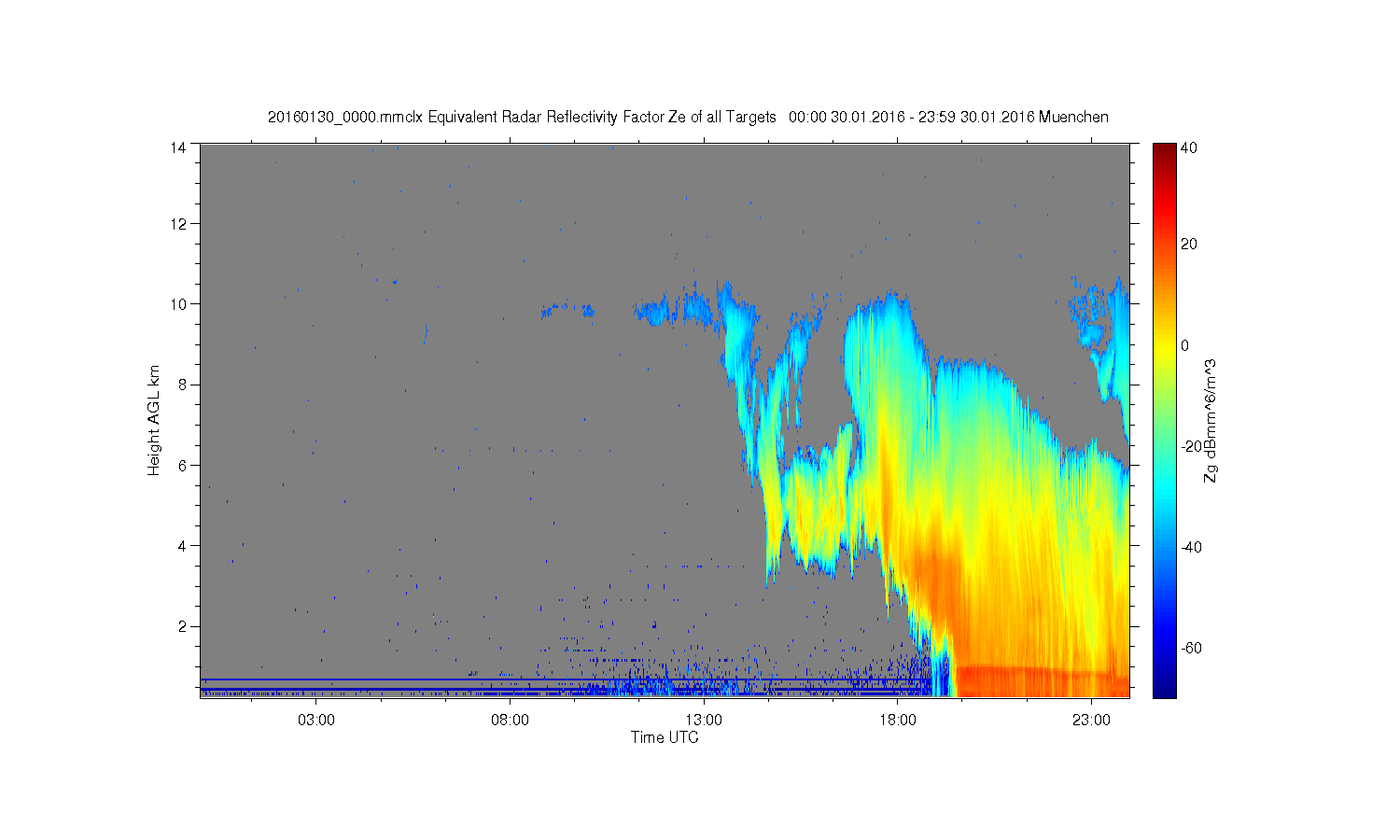
Task: Click the height axis value 8
Action: click(182, 384)
